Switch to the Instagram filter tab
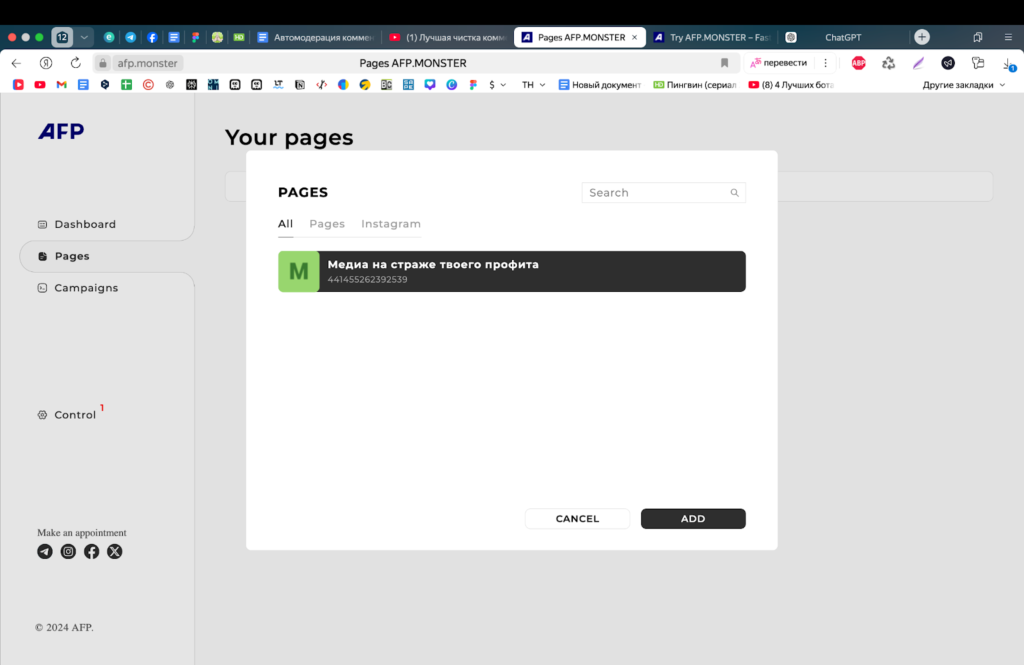 point(391,224)
